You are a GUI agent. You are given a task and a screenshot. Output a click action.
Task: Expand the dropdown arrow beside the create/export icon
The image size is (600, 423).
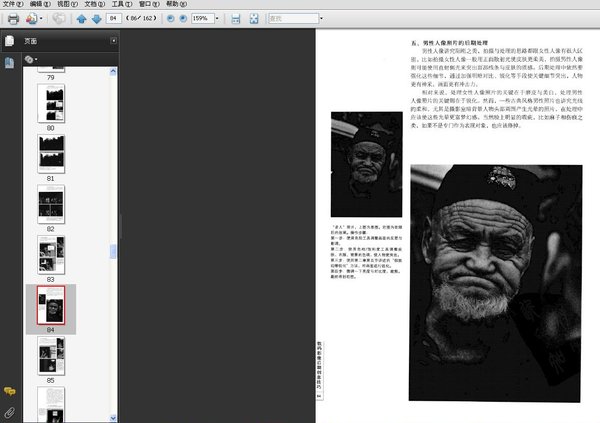(41, 18)
